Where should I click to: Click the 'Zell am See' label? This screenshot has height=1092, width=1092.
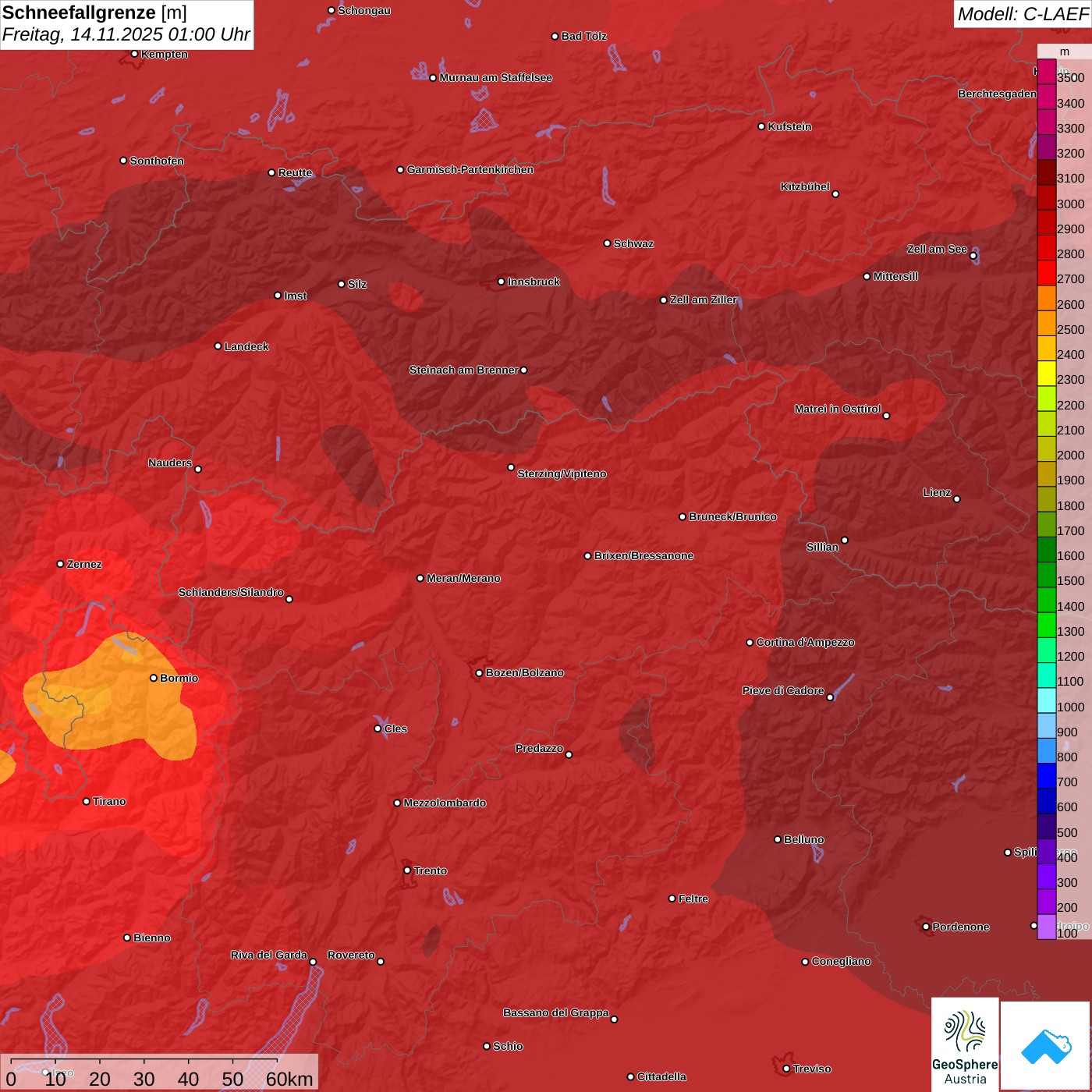[x=937, y=249]
